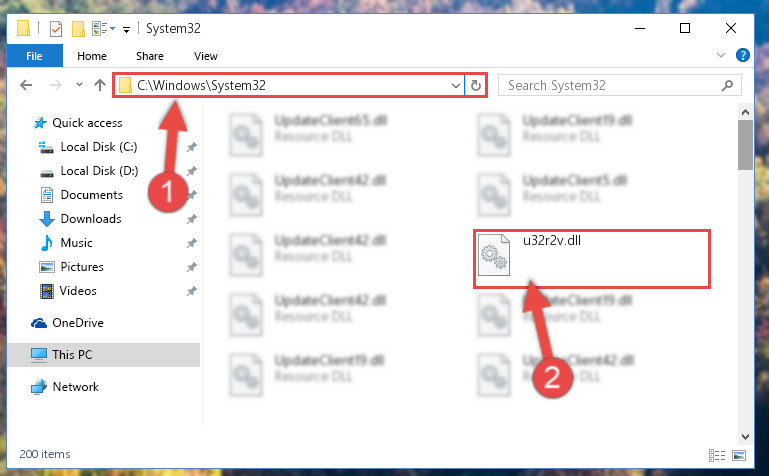Viewport: 769px width, 476px height.
Task: Expand the address bar history dropdown
Action: pos(456,86)
